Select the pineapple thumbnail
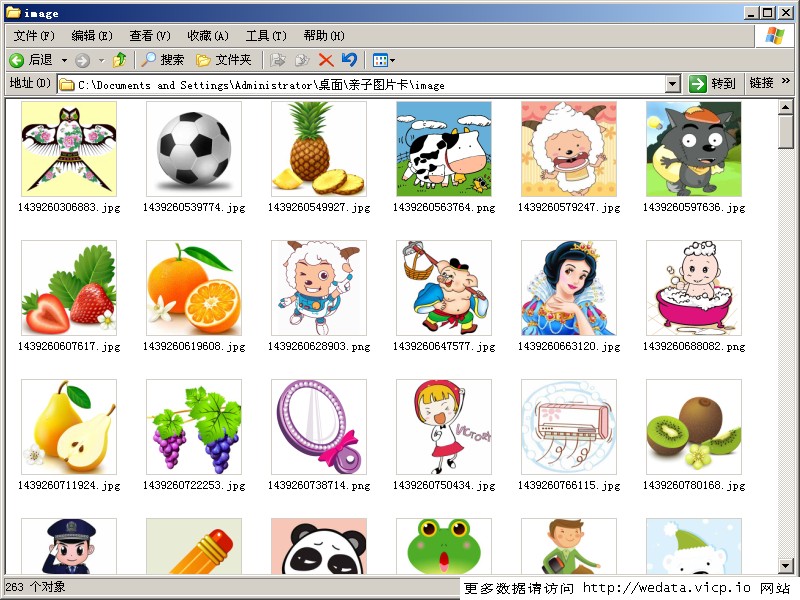This screenshot has width=800, height=600. point(319,149)
